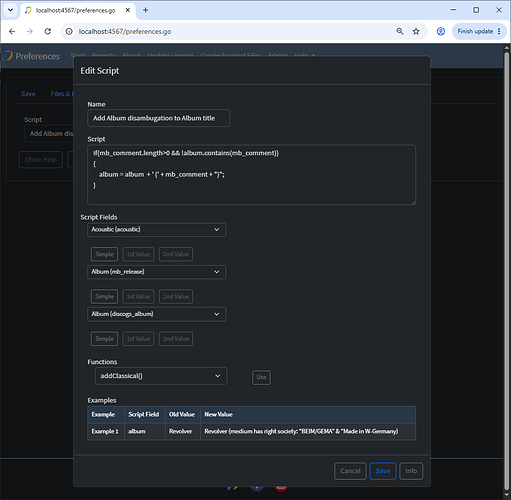Screen dimensions: 511x500
Task: Bookmark this page with the star icon
Action: [x=416, y=31]
